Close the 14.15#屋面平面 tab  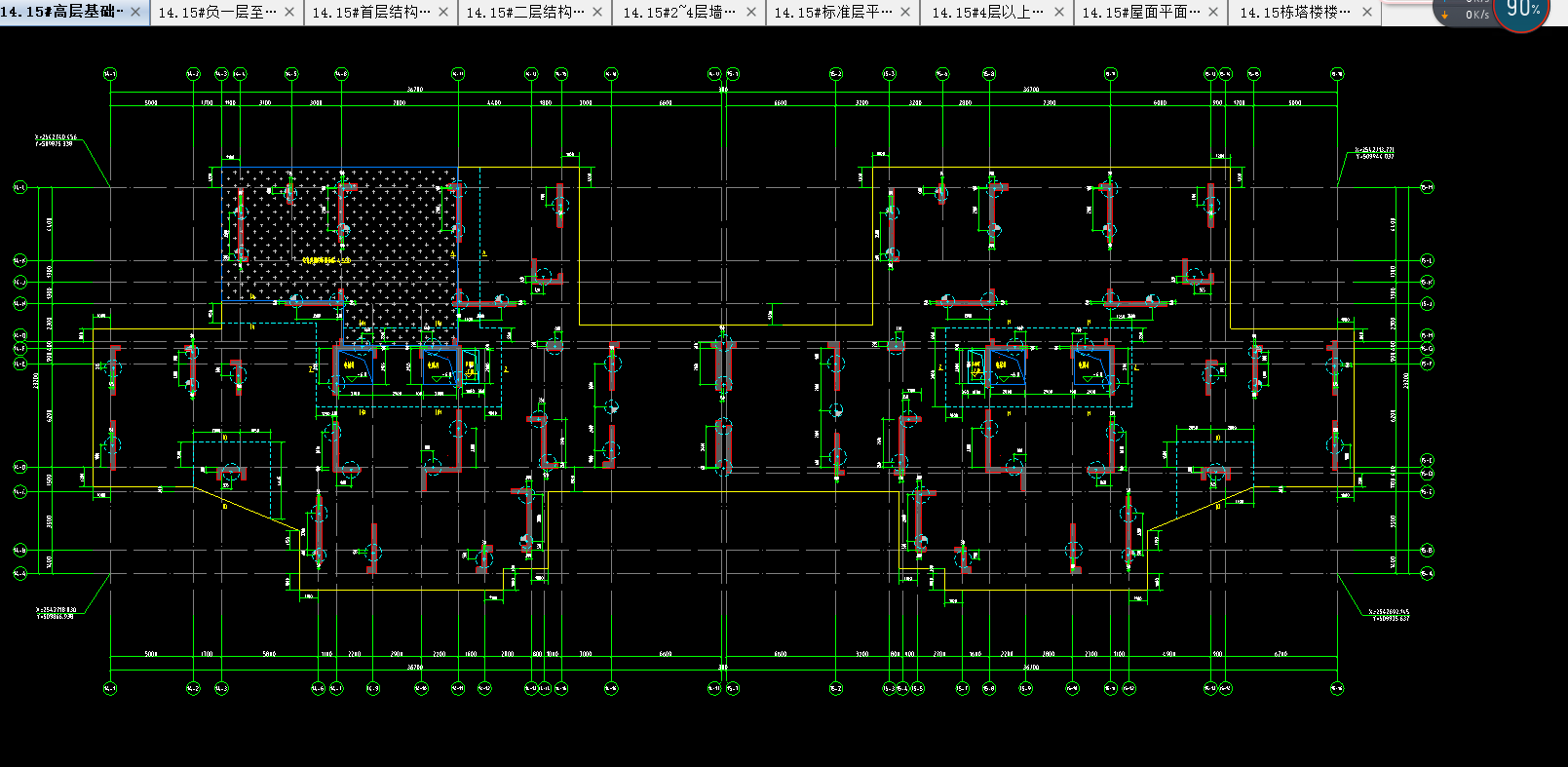pos(1213,13)
